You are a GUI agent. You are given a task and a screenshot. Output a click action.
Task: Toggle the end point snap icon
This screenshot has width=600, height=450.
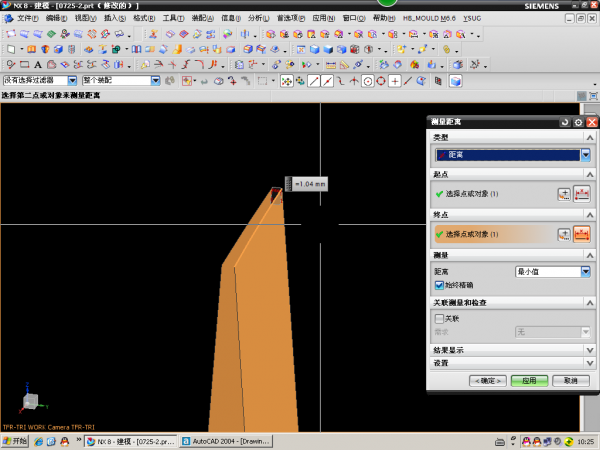(314, 81)
